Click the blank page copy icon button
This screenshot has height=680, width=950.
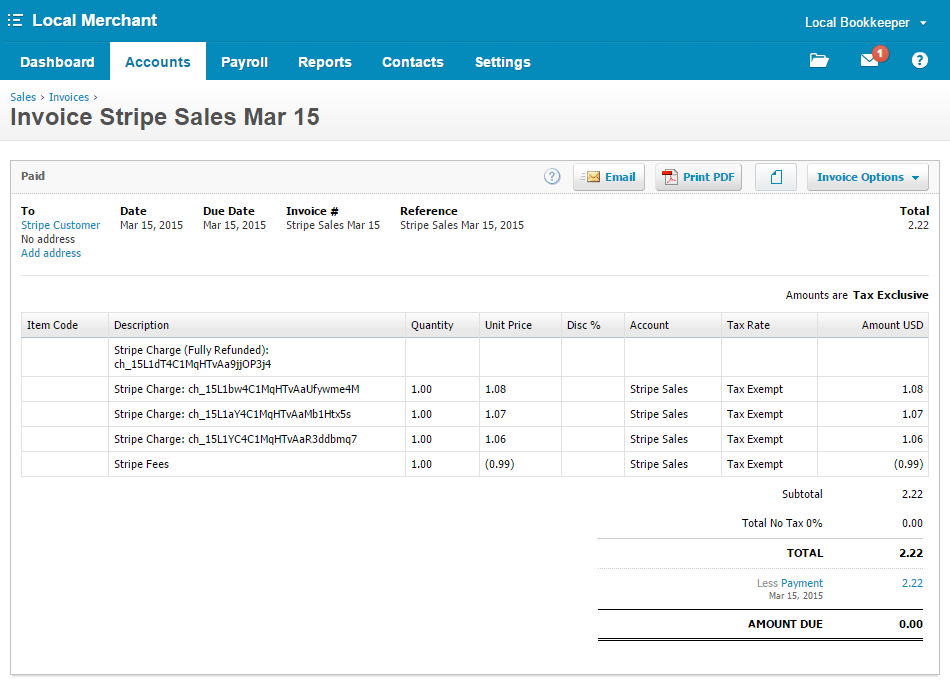click(x=776, y=177)
